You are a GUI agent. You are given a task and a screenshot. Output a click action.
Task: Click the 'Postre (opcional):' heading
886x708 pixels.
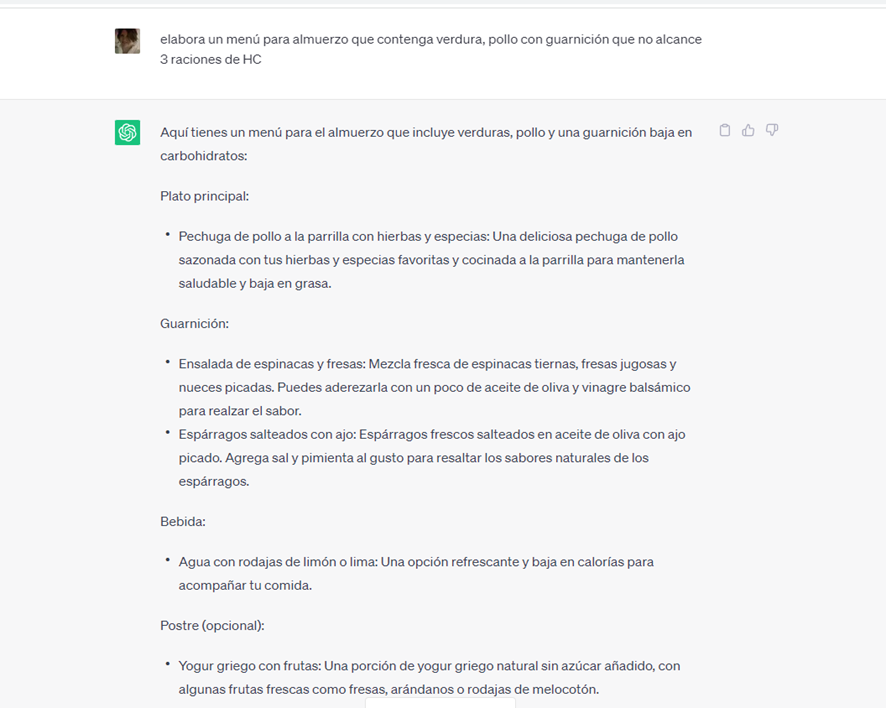(x=212, y=626)
